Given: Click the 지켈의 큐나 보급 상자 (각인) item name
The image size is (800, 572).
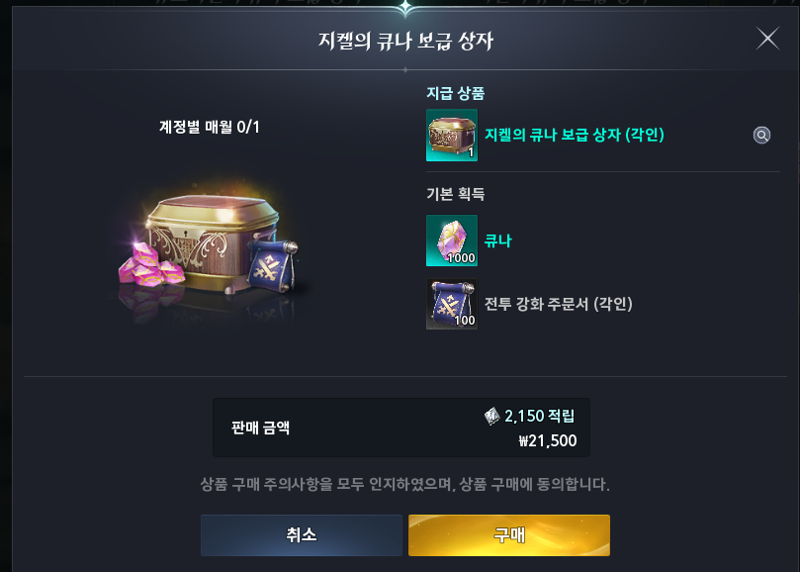Looking at the screenshot, I should click(x=574, y=135).
